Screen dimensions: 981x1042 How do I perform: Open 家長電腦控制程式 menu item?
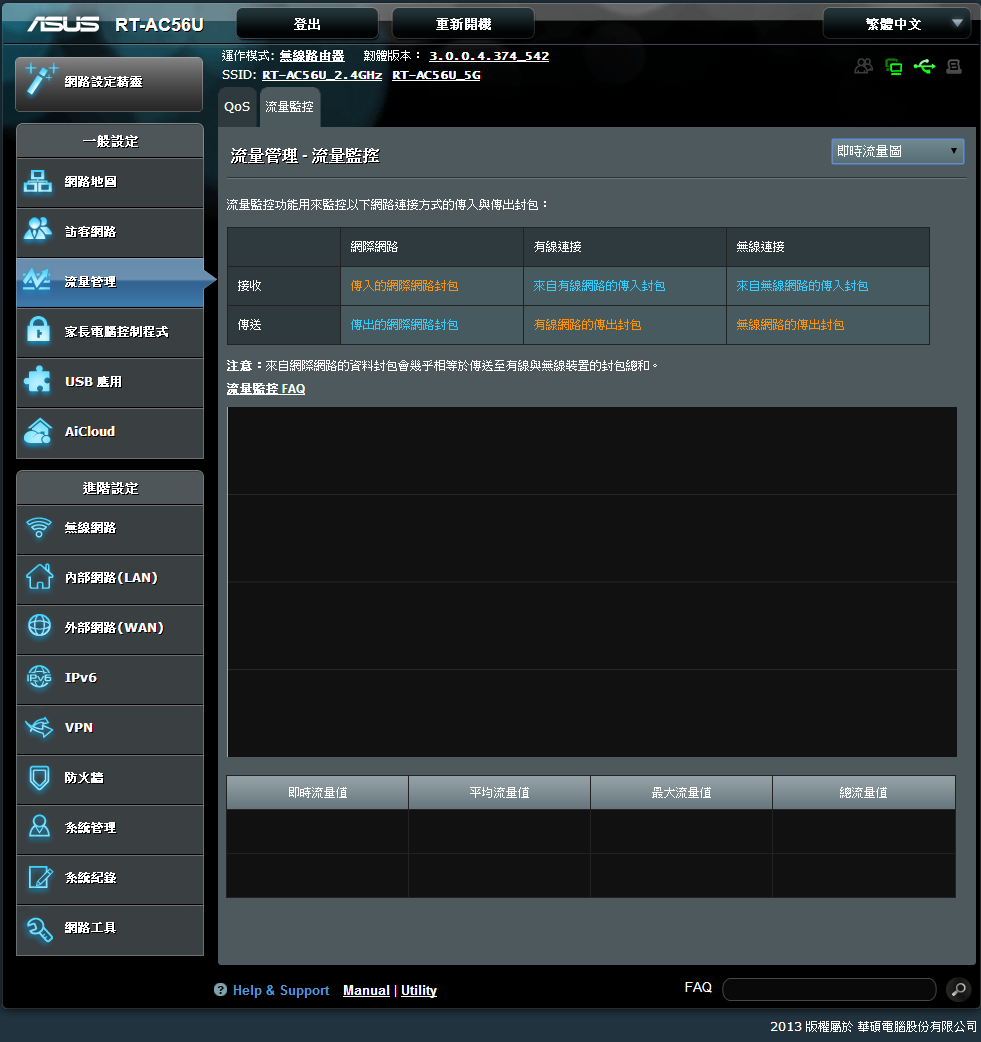click(x=110, y=332)
